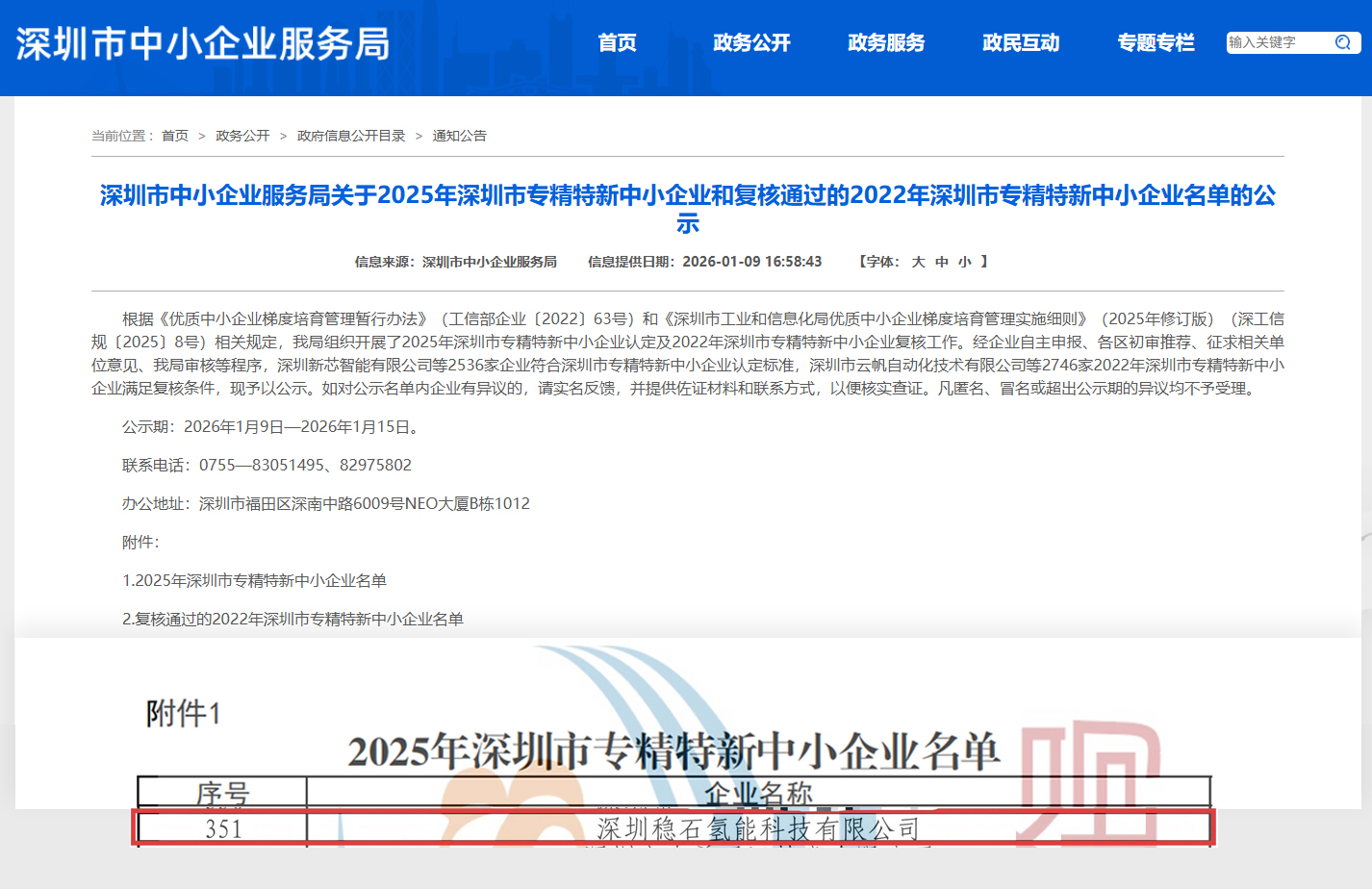Screen dimensions: 1372x889
Task: Click 政务公开 in the breadcrumb trail
Action: (x=242, y=136)
